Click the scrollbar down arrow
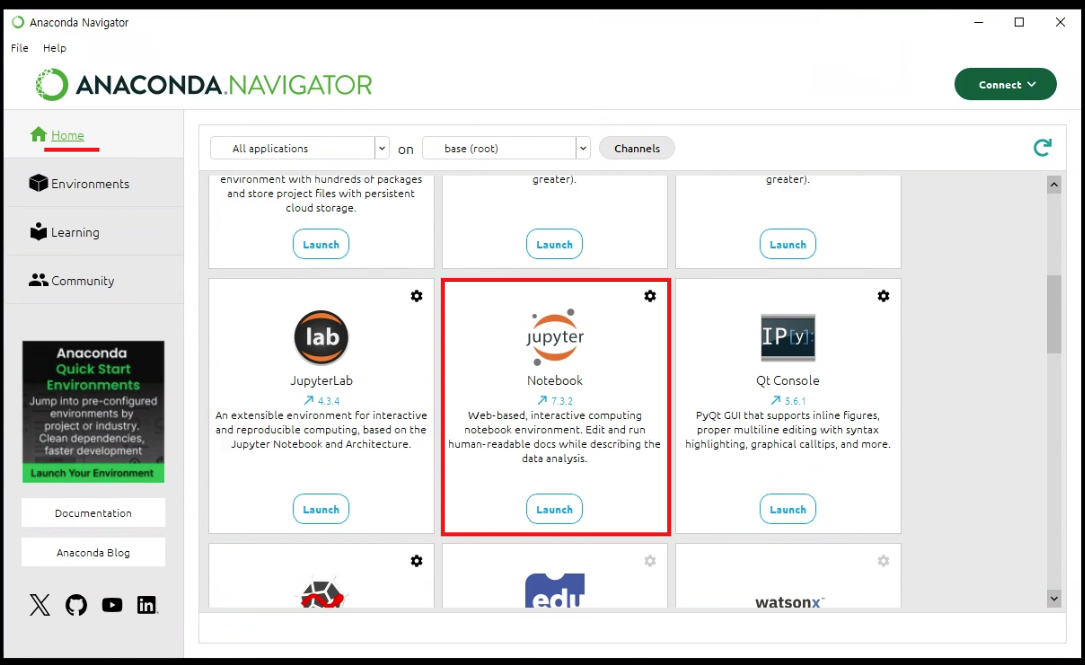Screen dimensions: 1085x665 1054,599
